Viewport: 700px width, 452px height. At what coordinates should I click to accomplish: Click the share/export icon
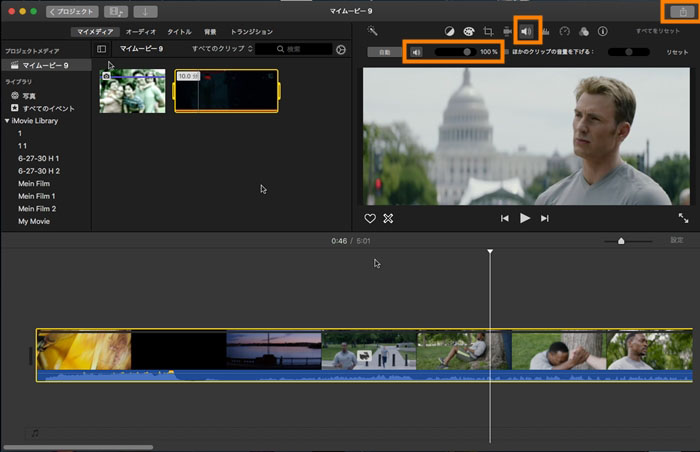[x=681, y=11]
